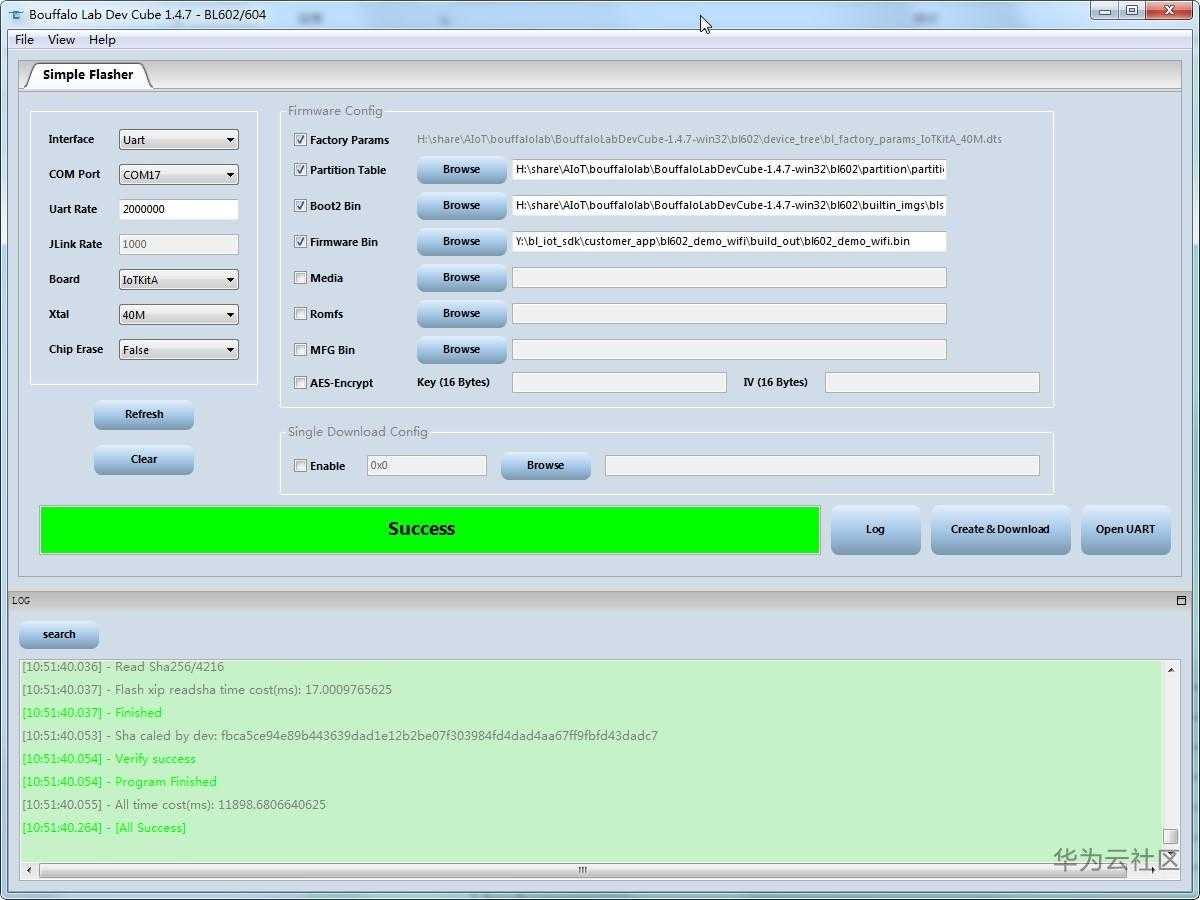Click the Media path field
Screen dimensions: 1200x900
729,278
